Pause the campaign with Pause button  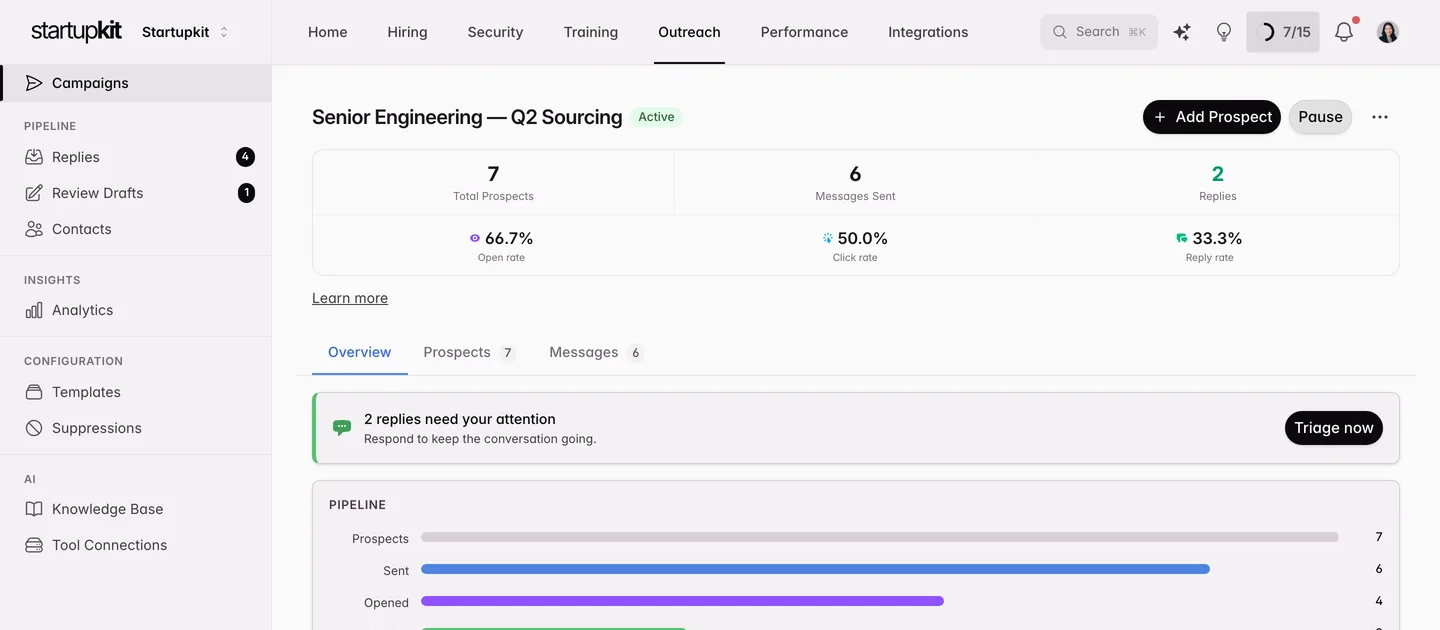tap(1320, 117)
